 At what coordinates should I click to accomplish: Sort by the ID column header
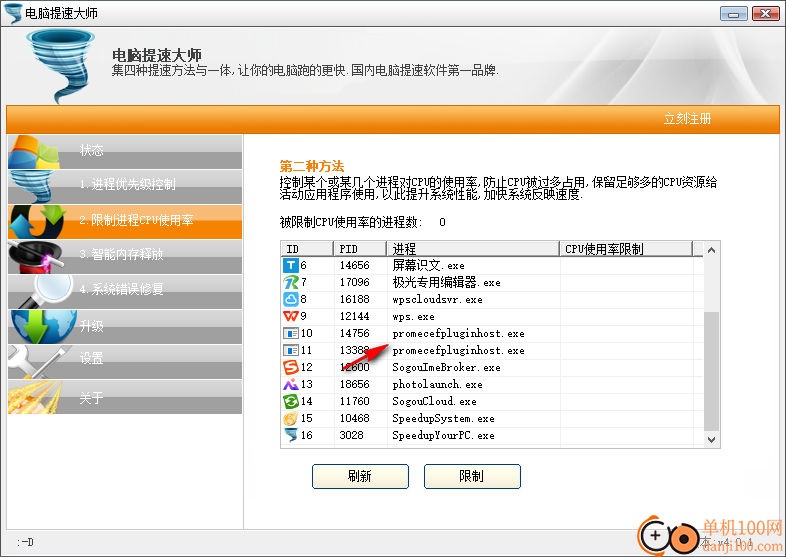tap(307, 249)
